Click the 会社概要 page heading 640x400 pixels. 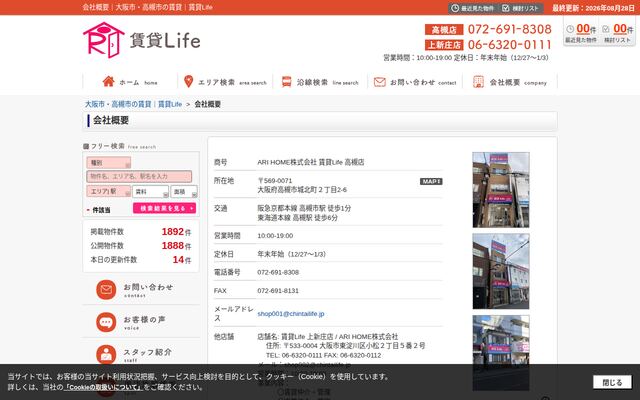(111, 120)
